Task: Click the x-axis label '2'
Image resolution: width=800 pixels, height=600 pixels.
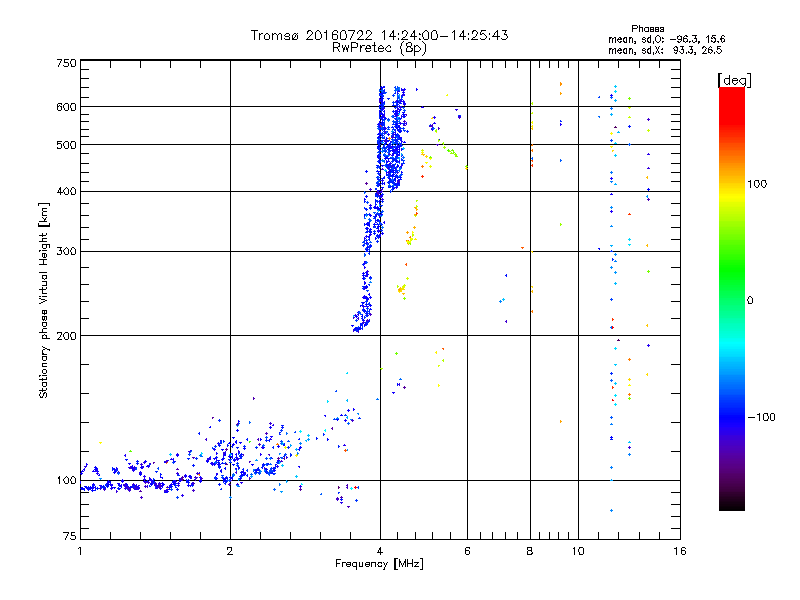Action: point(230,551)
